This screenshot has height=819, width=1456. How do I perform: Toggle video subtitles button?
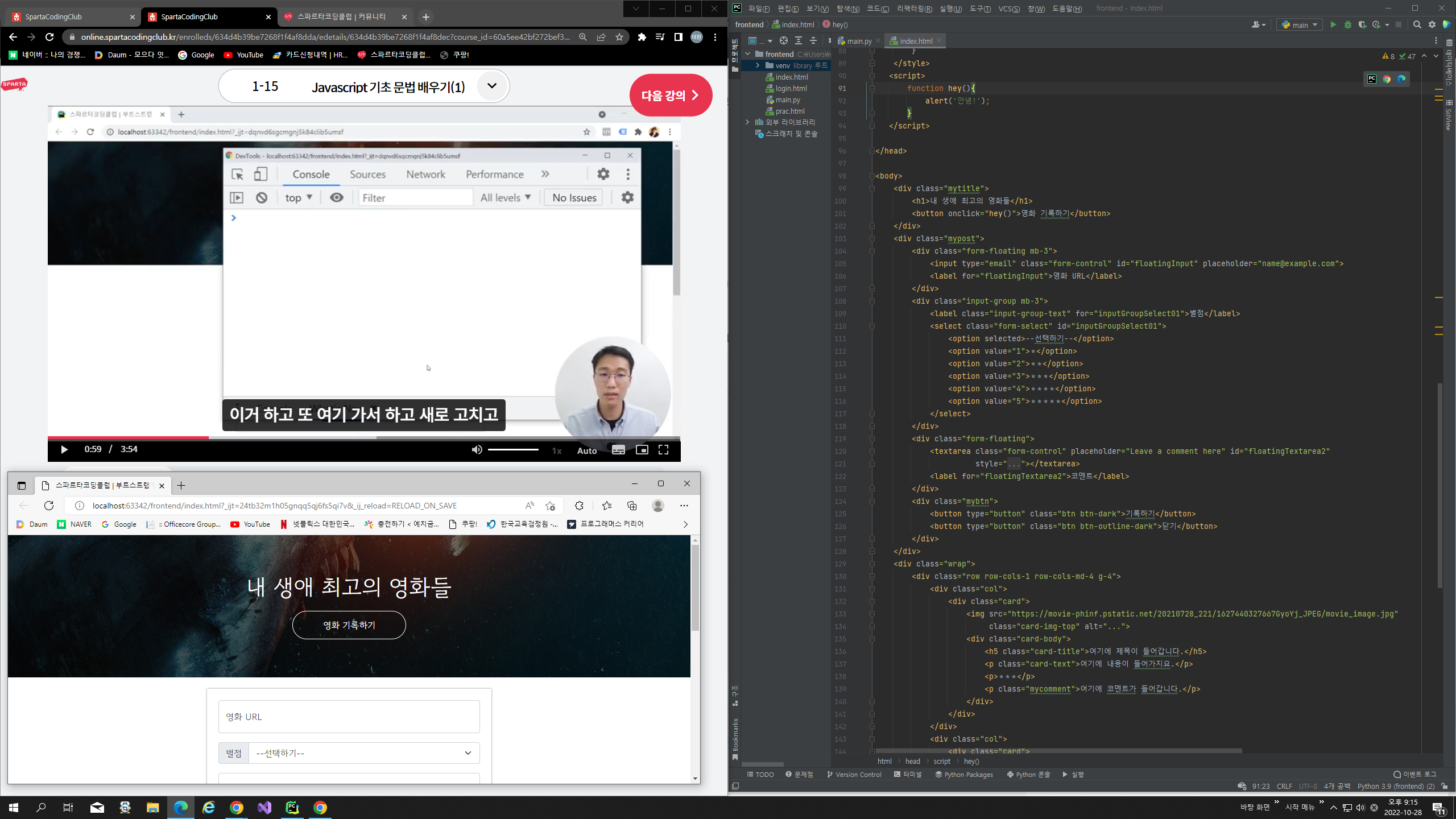[618, 450]
